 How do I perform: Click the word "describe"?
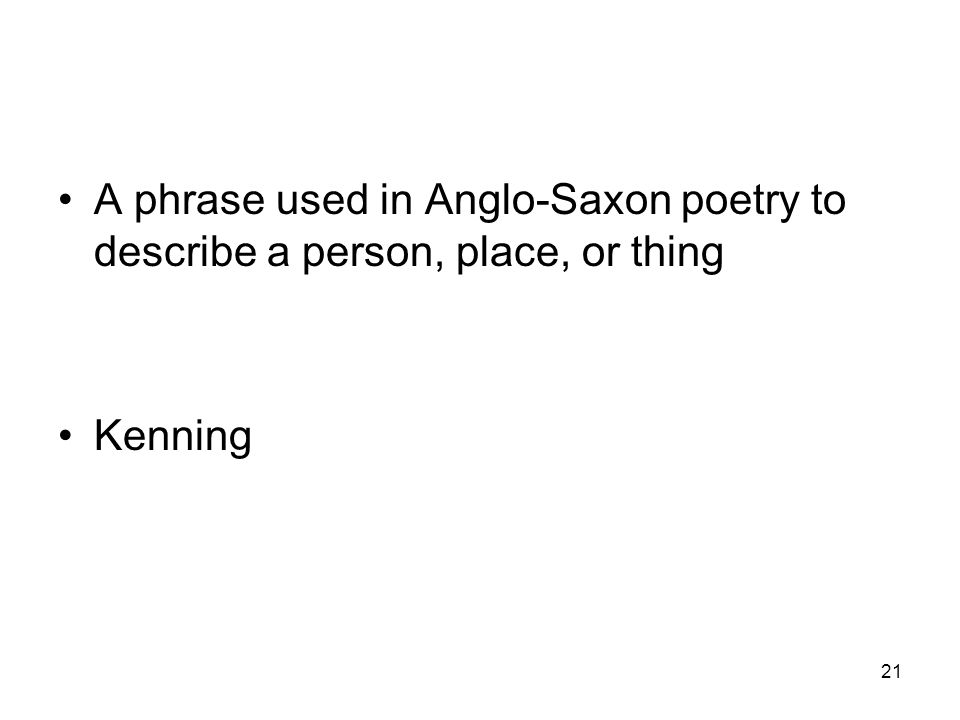pos(175,252)
